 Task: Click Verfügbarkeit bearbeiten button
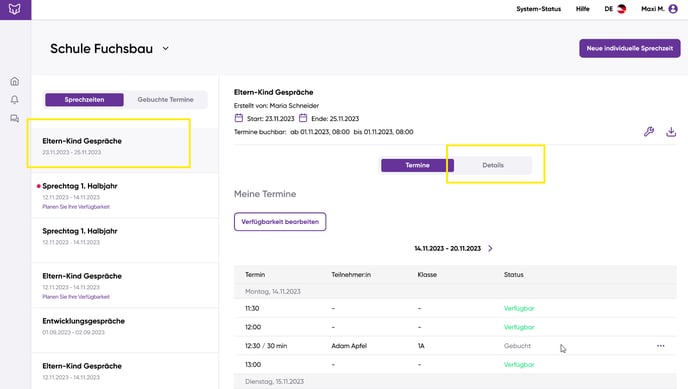coord(280,221)
